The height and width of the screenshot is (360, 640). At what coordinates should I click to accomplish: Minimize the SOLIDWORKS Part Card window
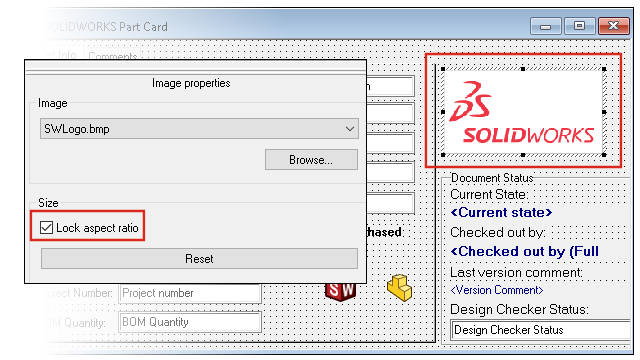click(x=546, y=26)
